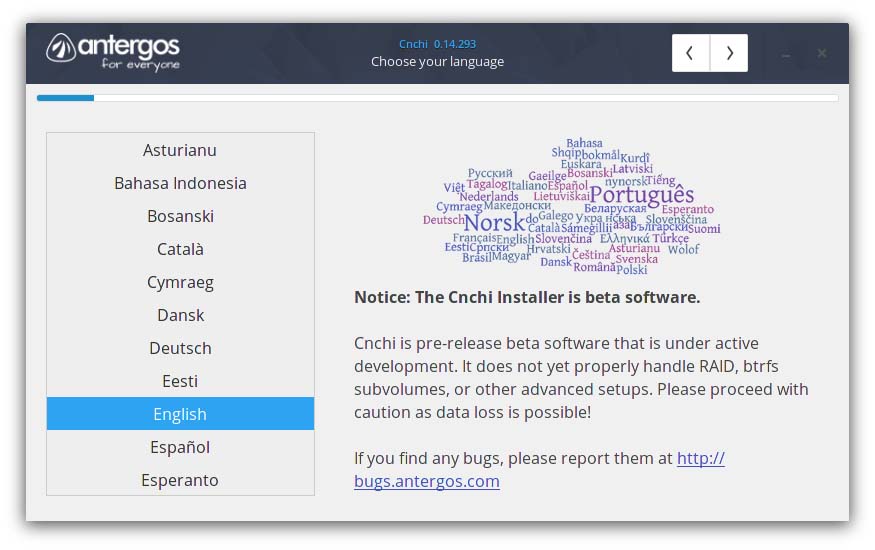Image resolution: width=875 pixels, height=550 pixels.
Task: Select Bahasa Indonesia language
Action: 180,183
